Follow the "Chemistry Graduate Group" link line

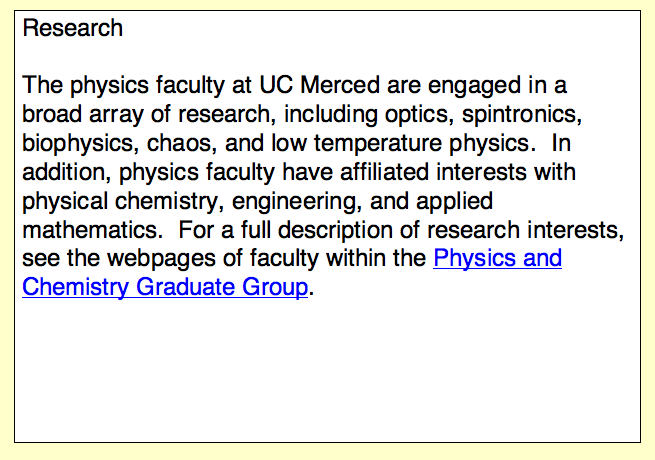click(x=165, y=288)
